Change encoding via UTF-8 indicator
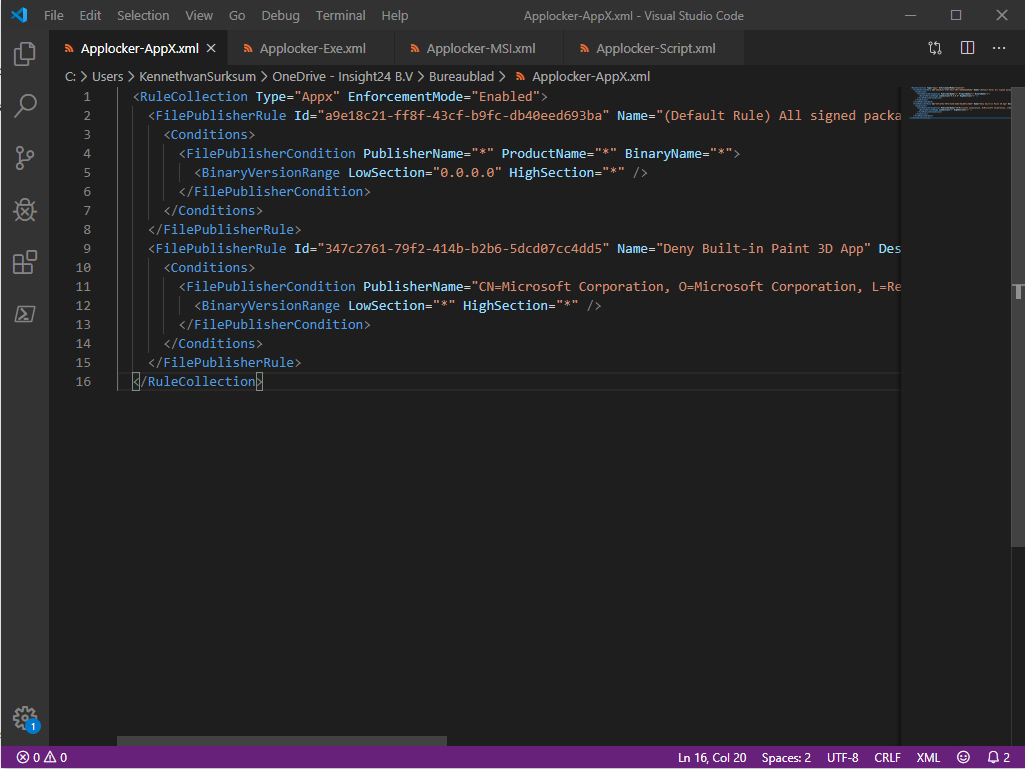Viewport: 1025px width, 769px height. [x=843, y=757]
